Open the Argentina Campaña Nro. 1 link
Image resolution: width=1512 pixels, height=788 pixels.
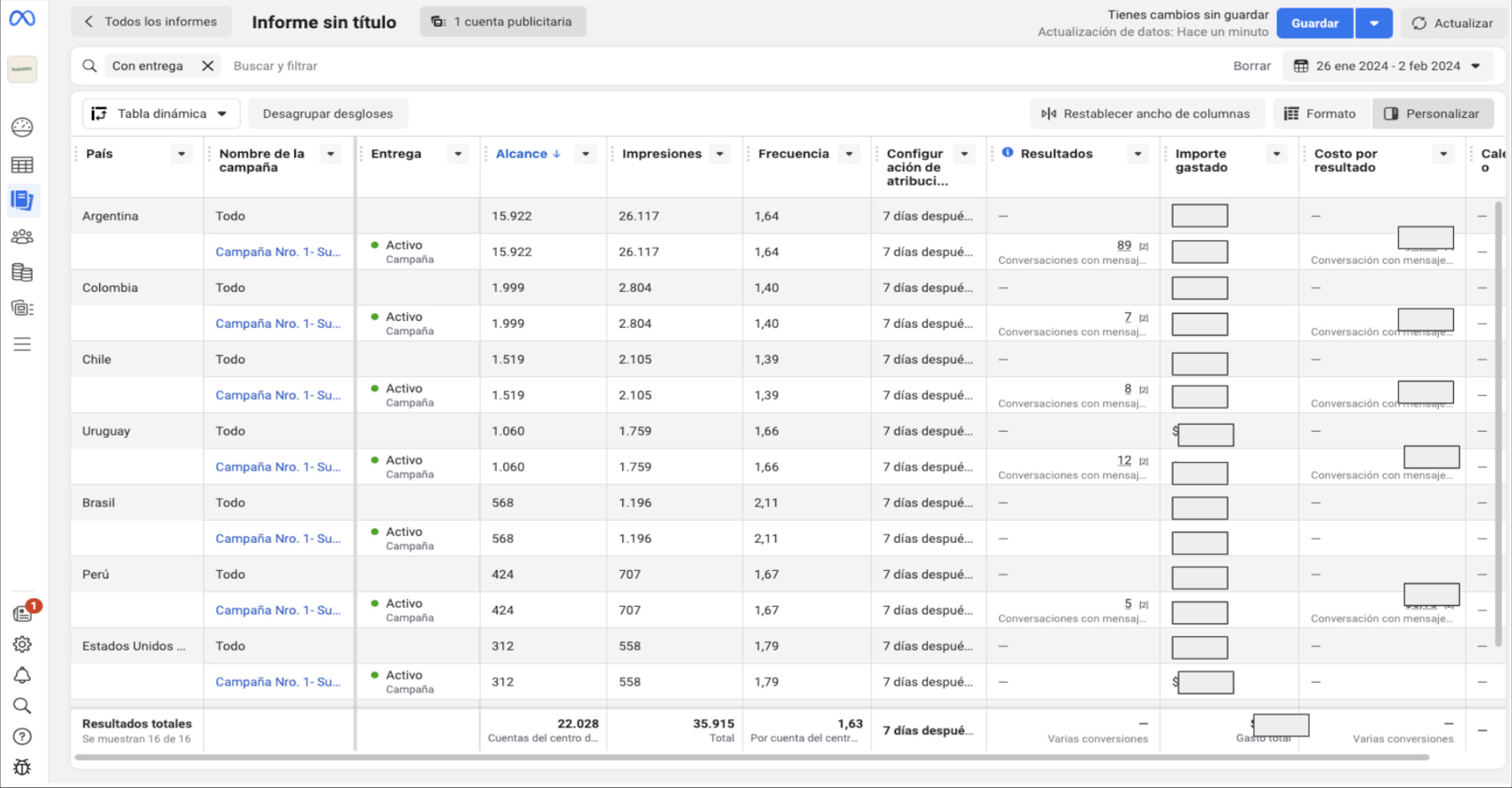pyautogui.click(x=278, y=252)
